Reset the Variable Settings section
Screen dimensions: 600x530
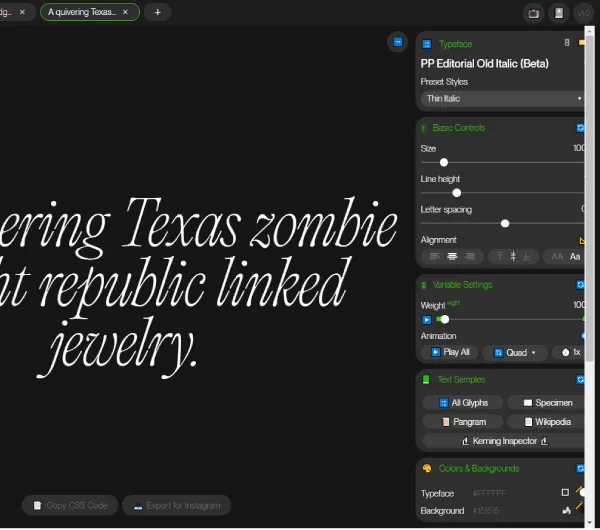pos(580,285)
